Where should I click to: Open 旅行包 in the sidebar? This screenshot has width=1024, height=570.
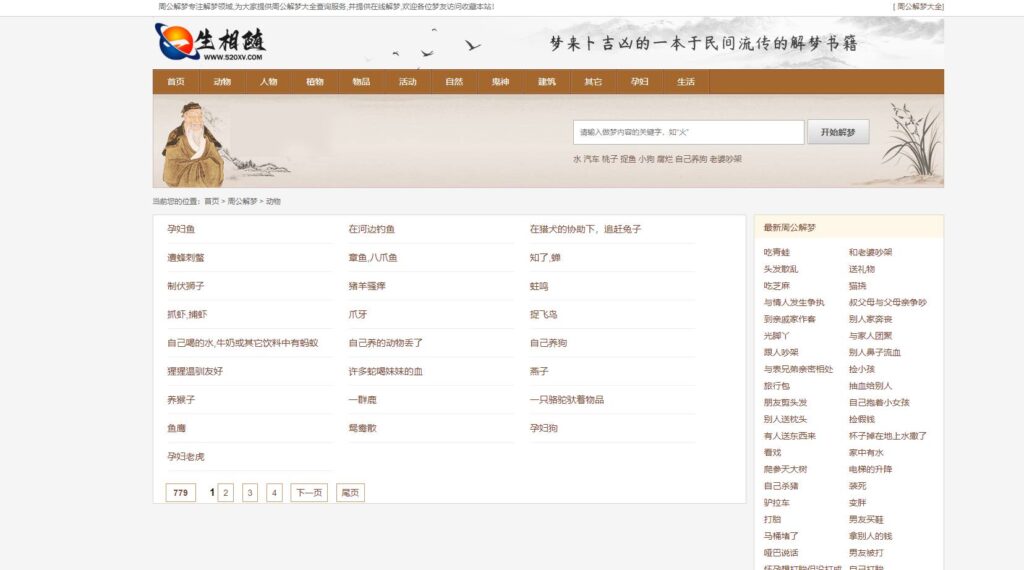pyautogui.click(x=776, y=386)
